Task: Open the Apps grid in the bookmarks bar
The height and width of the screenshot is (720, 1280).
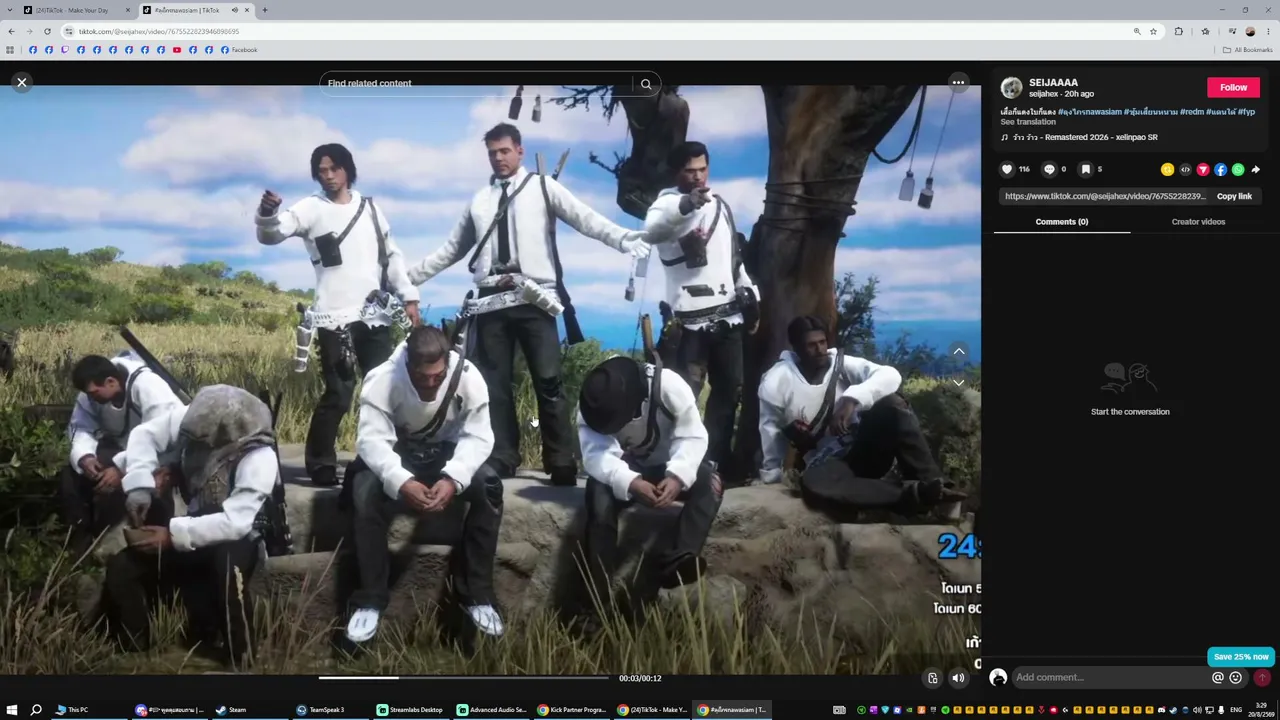Action: click(10, 50)
